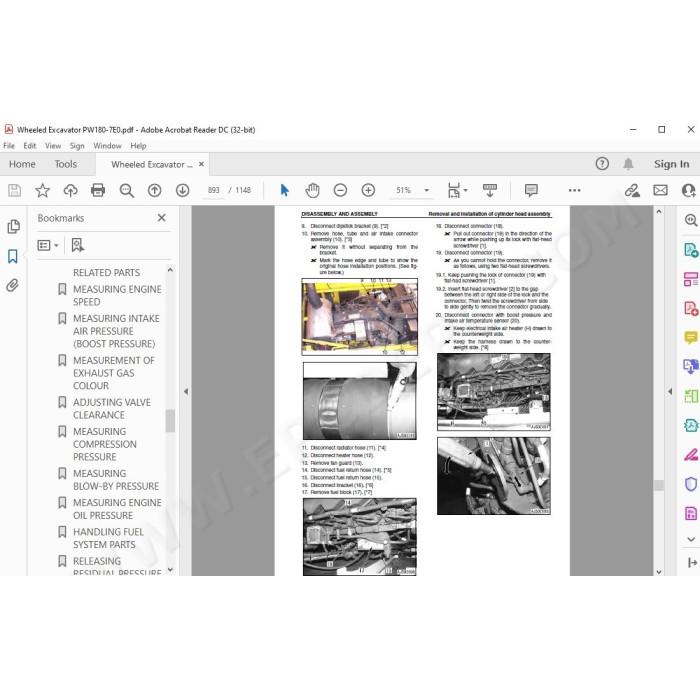Open MEASURING INTAKE AIR PRESSURE bookmark
This screenshot has height=700, width=700.
(117, 331)
